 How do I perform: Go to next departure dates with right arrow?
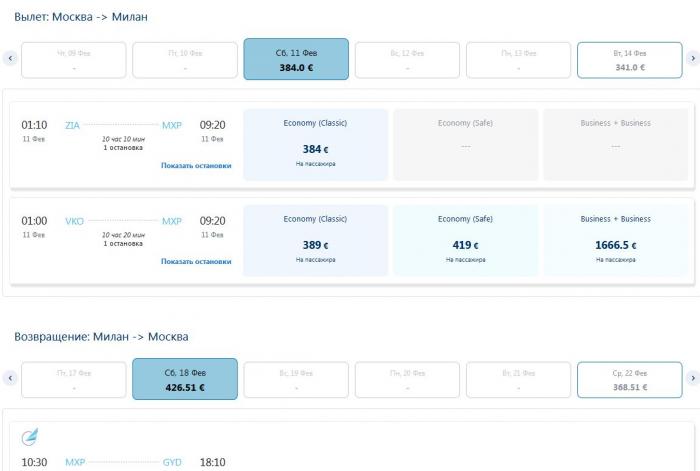692,59
